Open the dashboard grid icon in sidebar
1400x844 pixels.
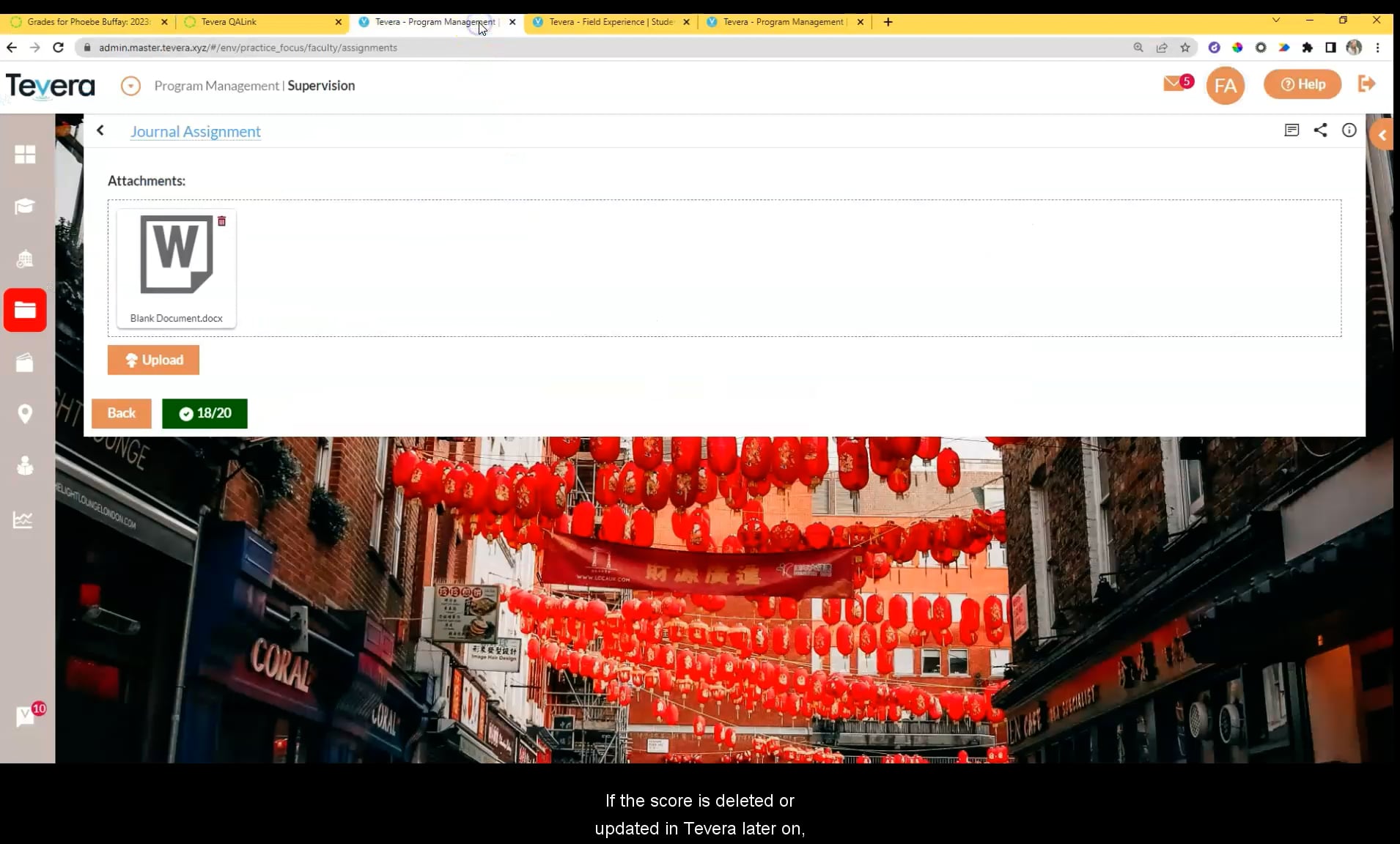tap(26, 155)
